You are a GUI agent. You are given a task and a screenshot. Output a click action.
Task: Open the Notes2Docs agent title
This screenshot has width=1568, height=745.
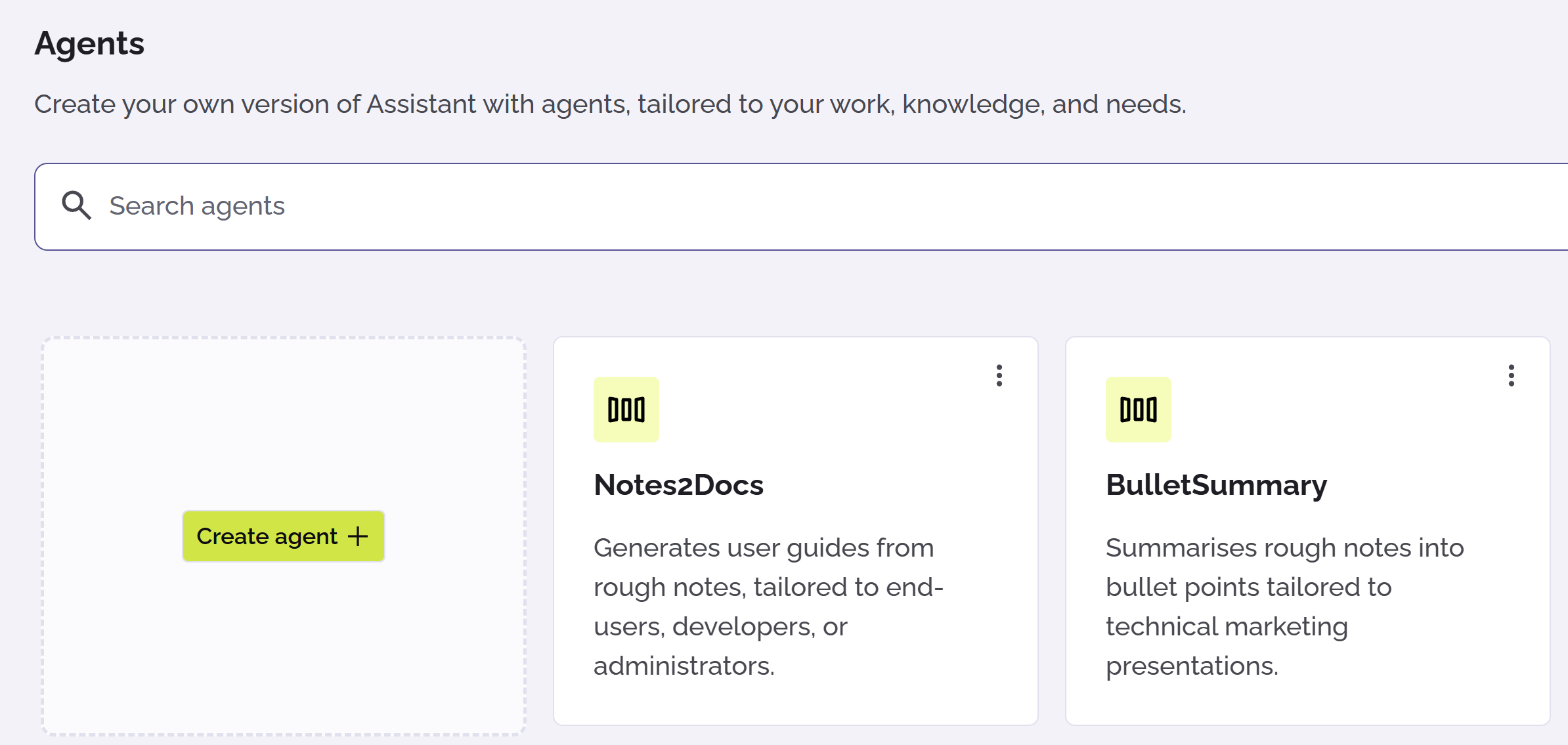point(678,485)
